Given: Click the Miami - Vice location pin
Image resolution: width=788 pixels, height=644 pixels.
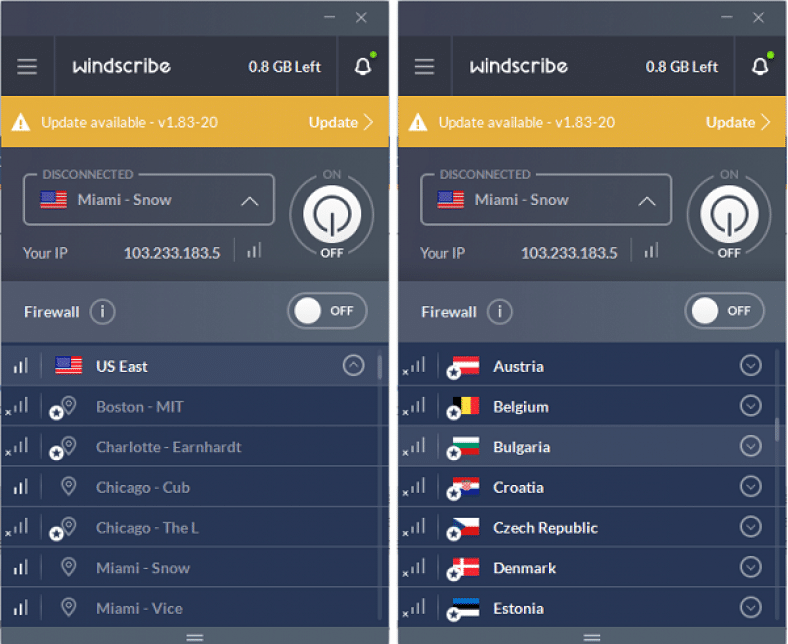Looking at the screenshot, I should (x=68, y=608).
